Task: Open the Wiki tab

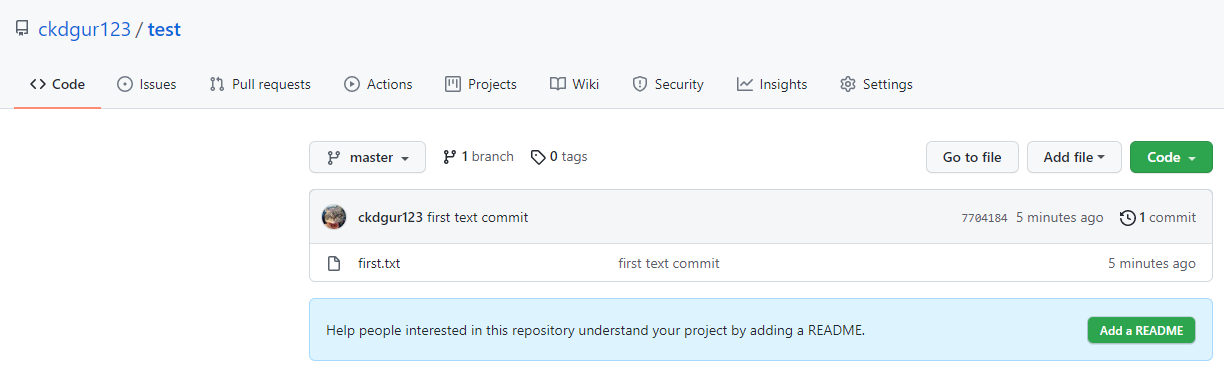Action: [x=574, y=84]
